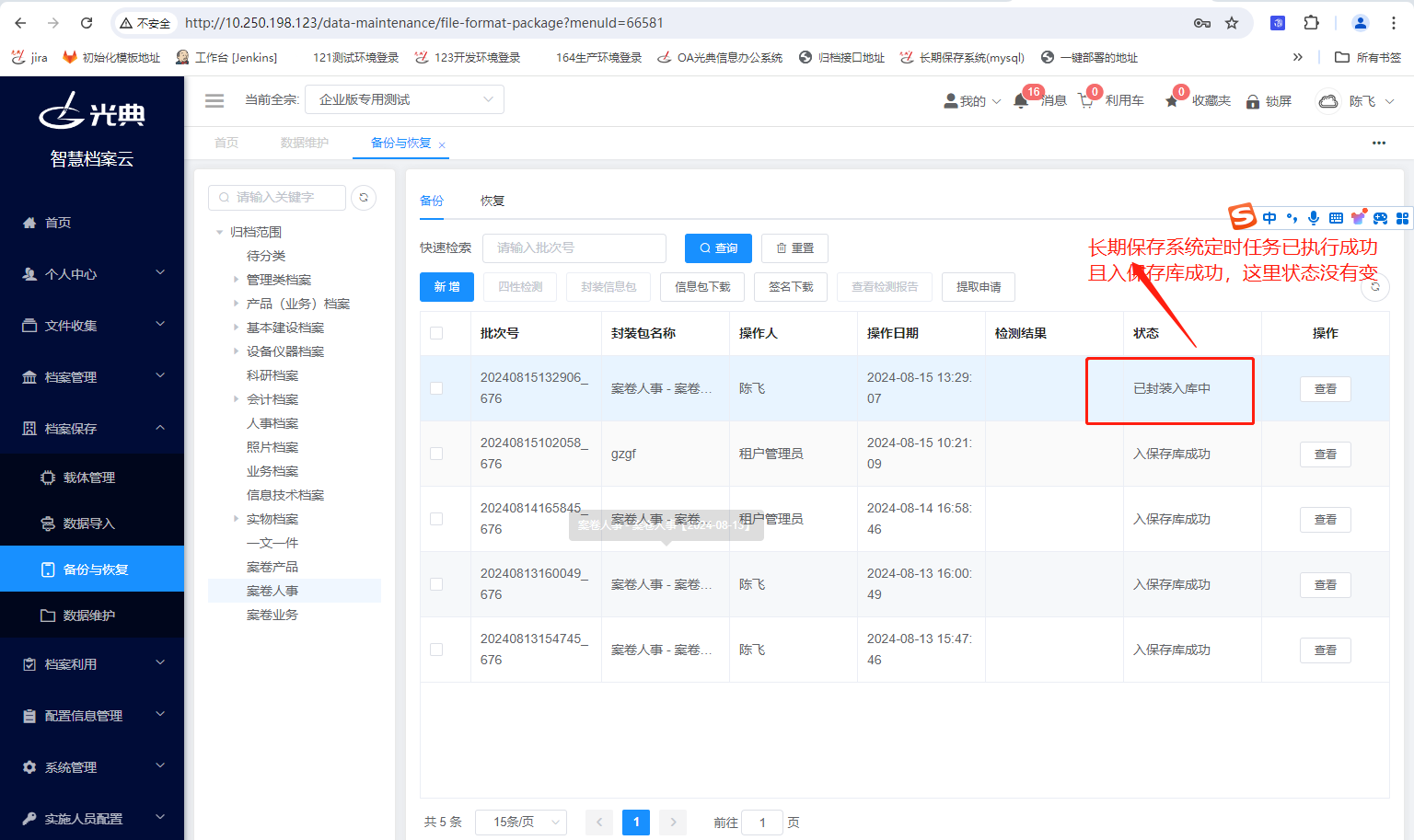Viewport: 1414px width, 840px height.
Task: Close the 备份与恢复 page tab
Action: [442, 144]
